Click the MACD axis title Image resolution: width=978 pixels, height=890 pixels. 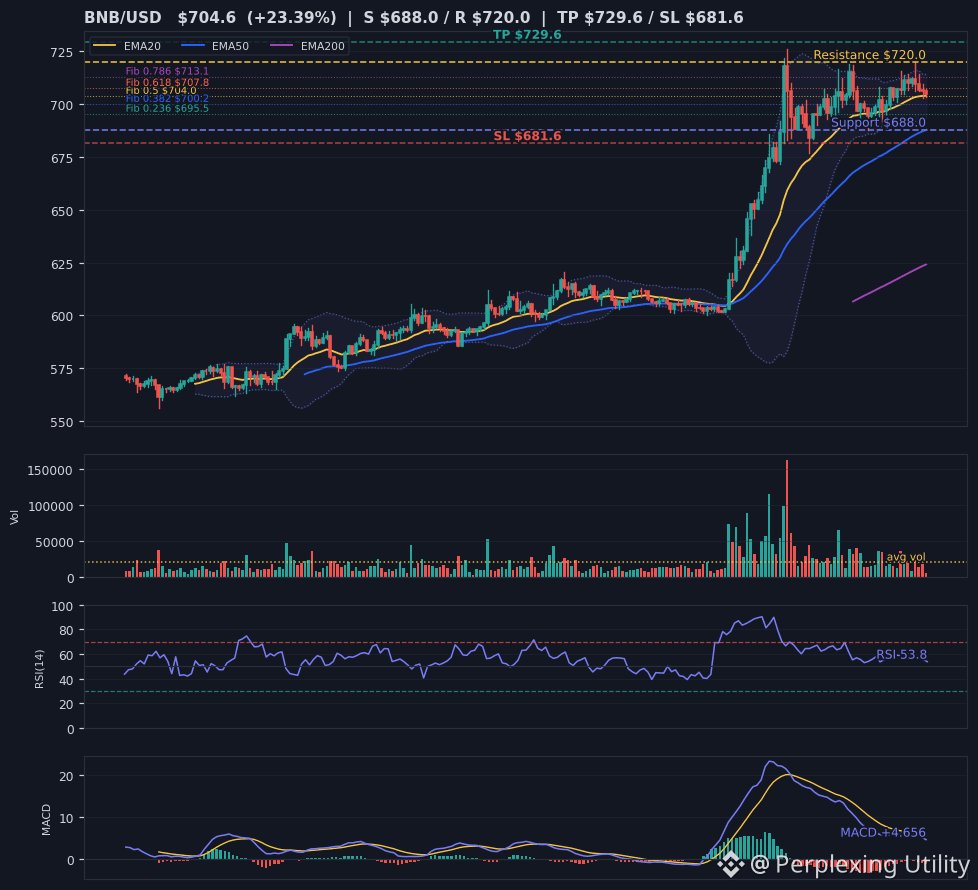click(46, 820)
